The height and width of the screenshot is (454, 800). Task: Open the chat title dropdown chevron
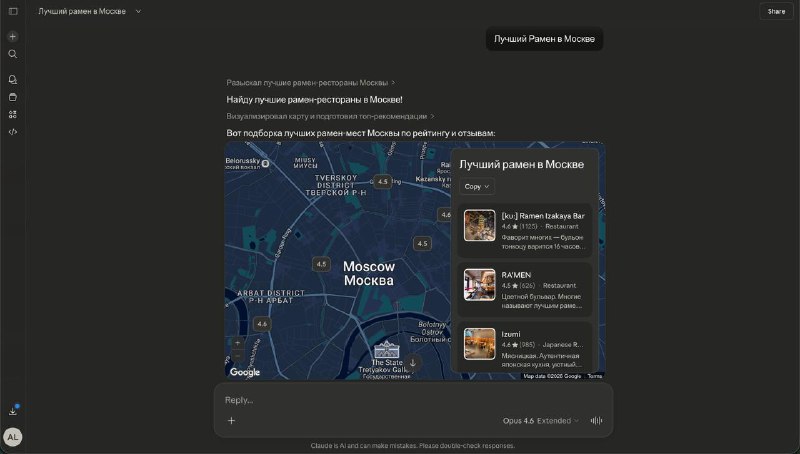[x=138, y=11]
